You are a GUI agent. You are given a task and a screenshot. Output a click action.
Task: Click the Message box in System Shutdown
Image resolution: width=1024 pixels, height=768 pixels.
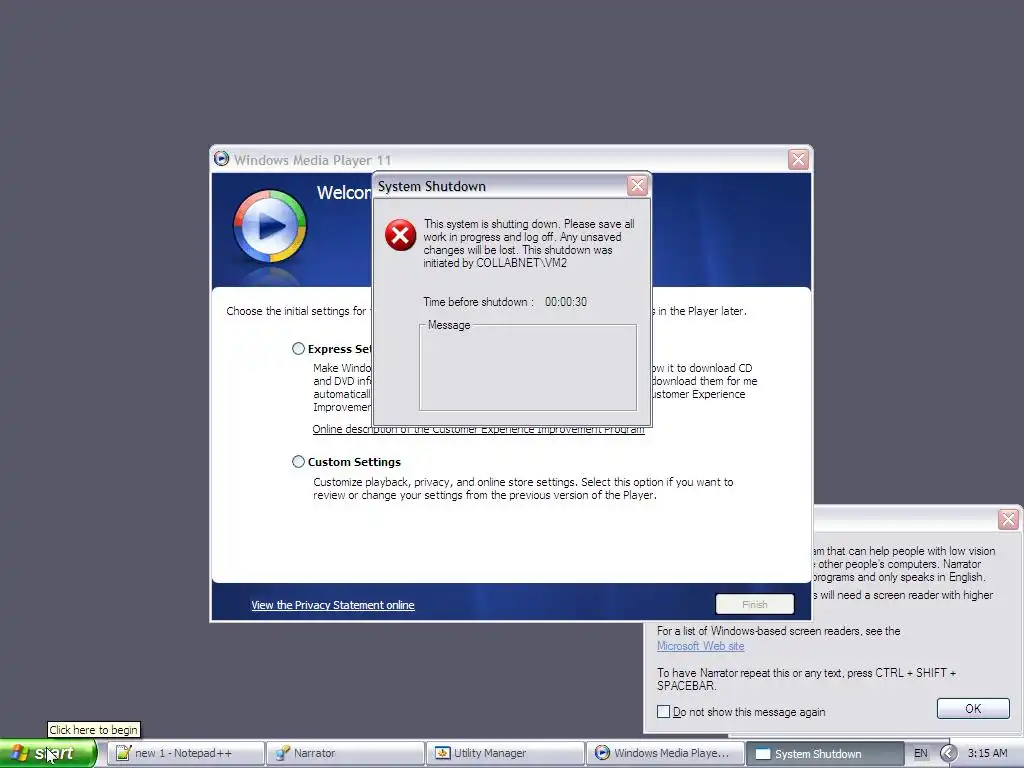[x=528, y=367]
